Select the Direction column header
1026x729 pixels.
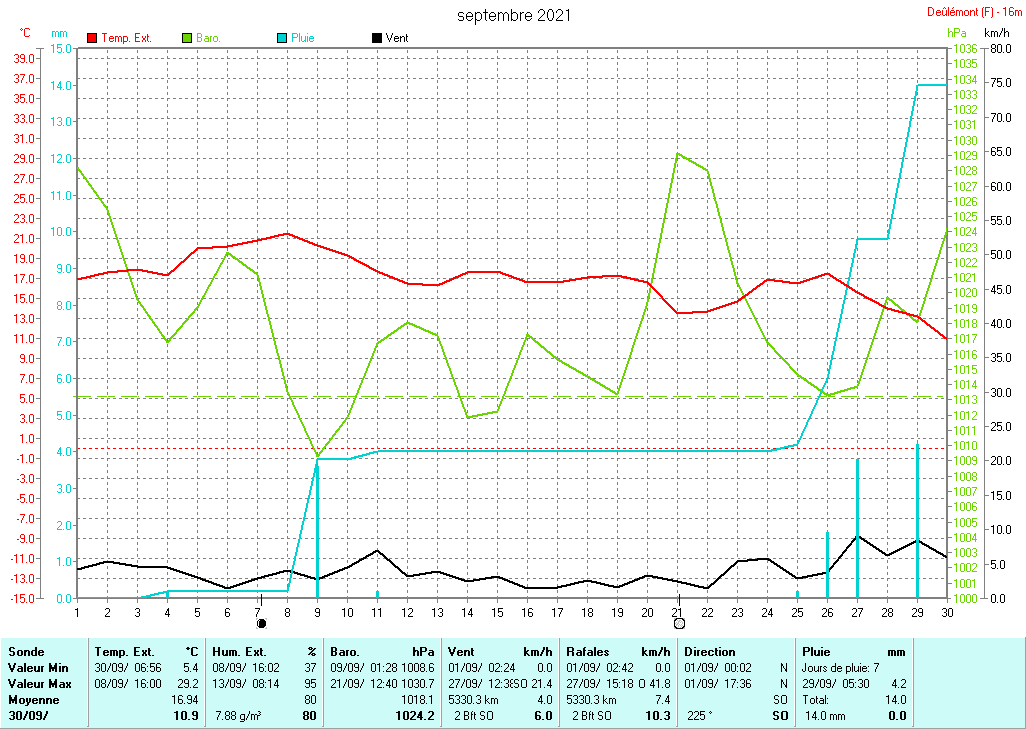point(709,652)
